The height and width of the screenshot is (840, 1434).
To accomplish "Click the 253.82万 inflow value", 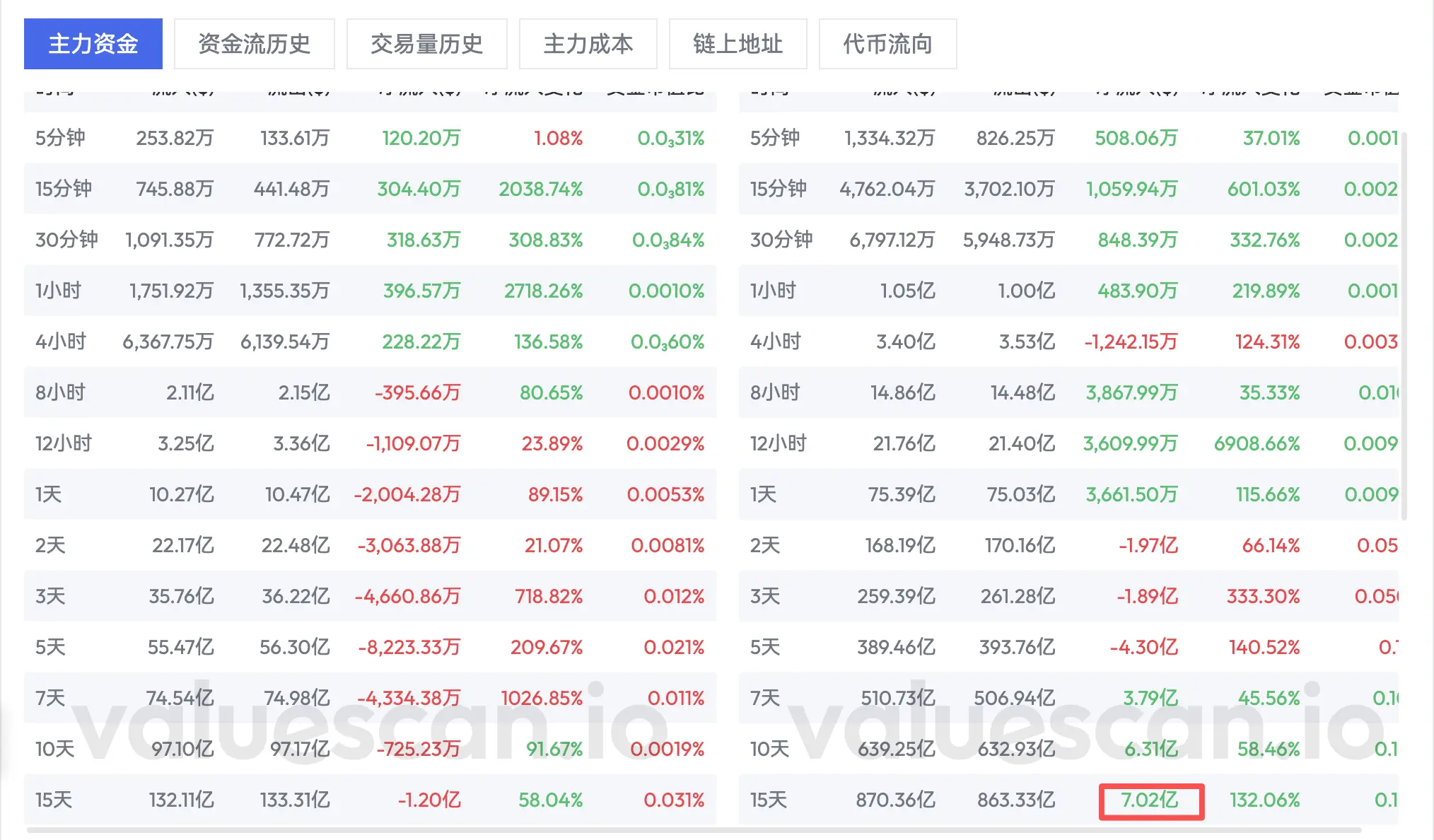I will pos(175,138).
